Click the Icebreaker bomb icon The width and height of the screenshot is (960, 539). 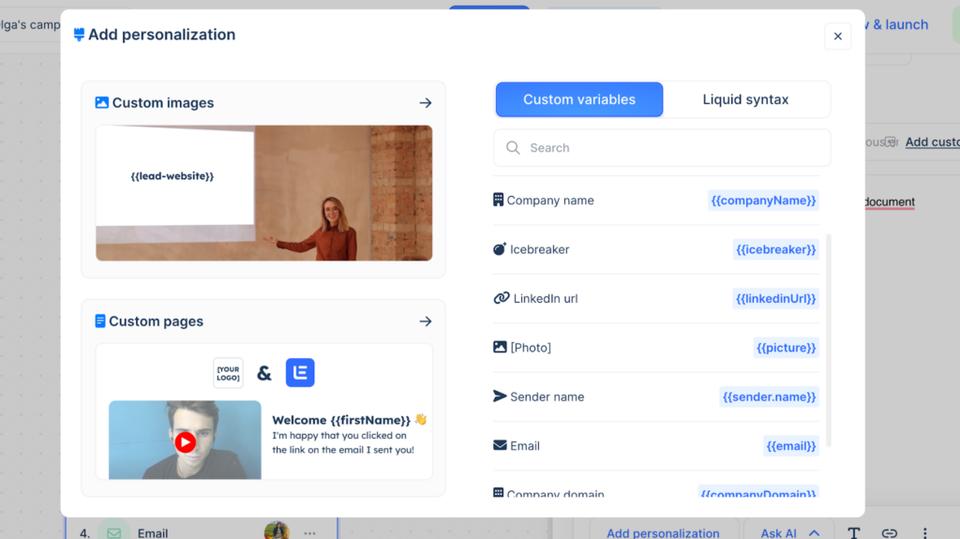point(500,249)
